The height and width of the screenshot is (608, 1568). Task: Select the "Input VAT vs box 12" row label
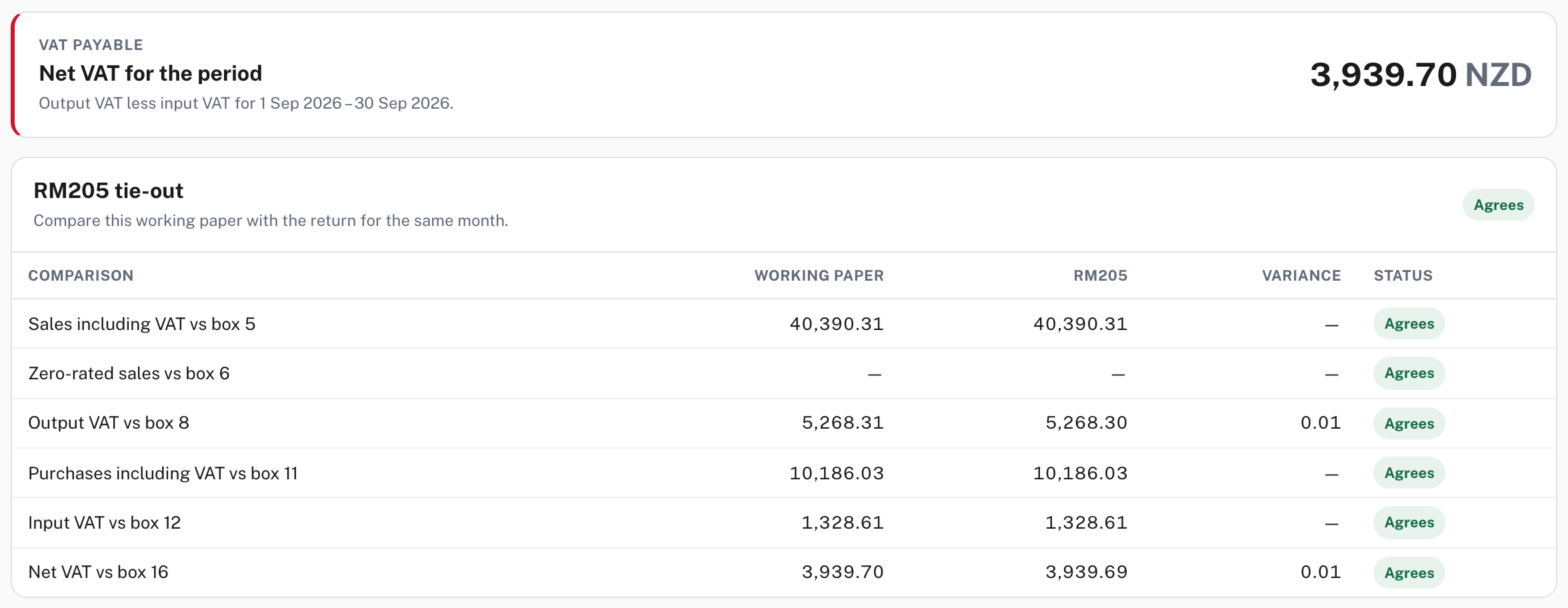click(x=105, y=523)
